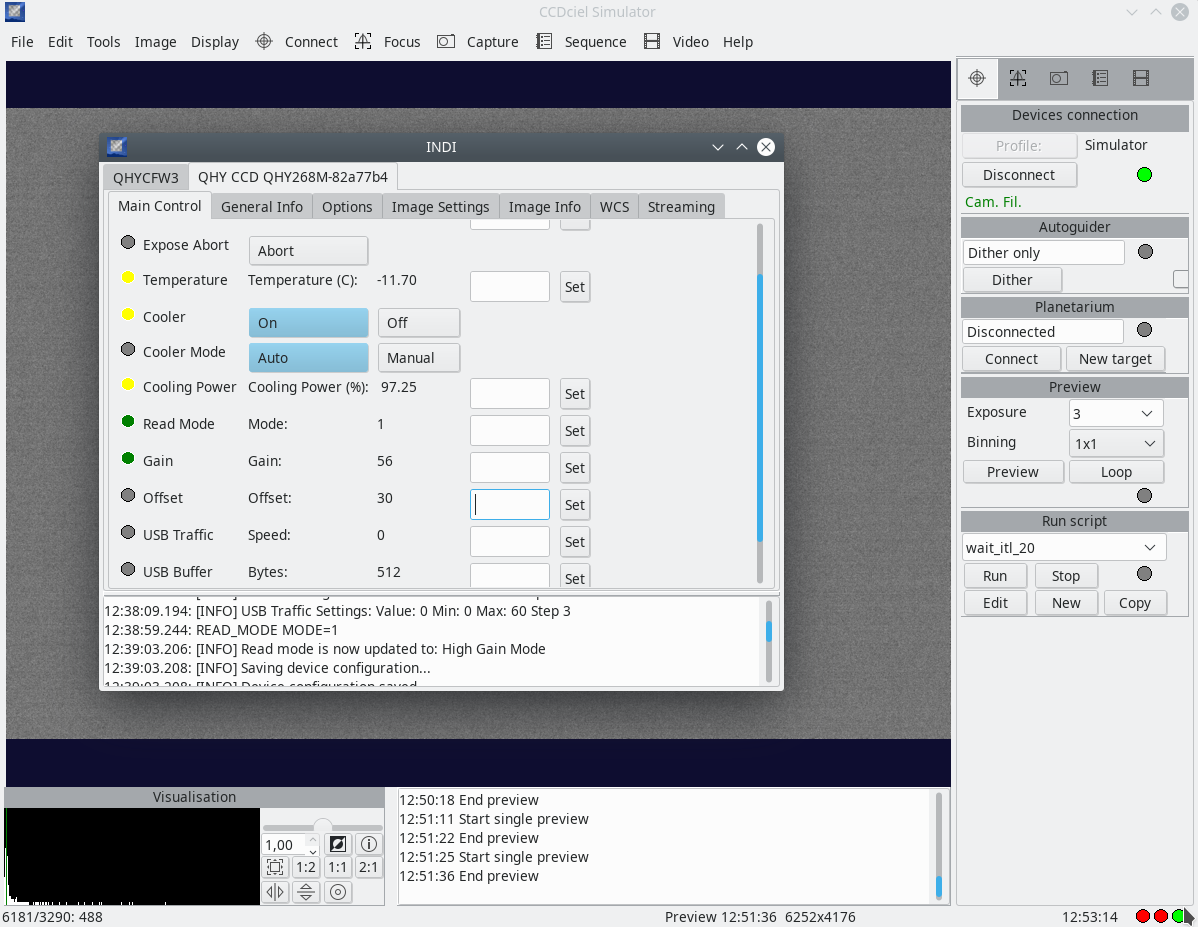1198x927 pixels.
Task: Click the focus frame icon beside Focus menu
Action: 363,41
